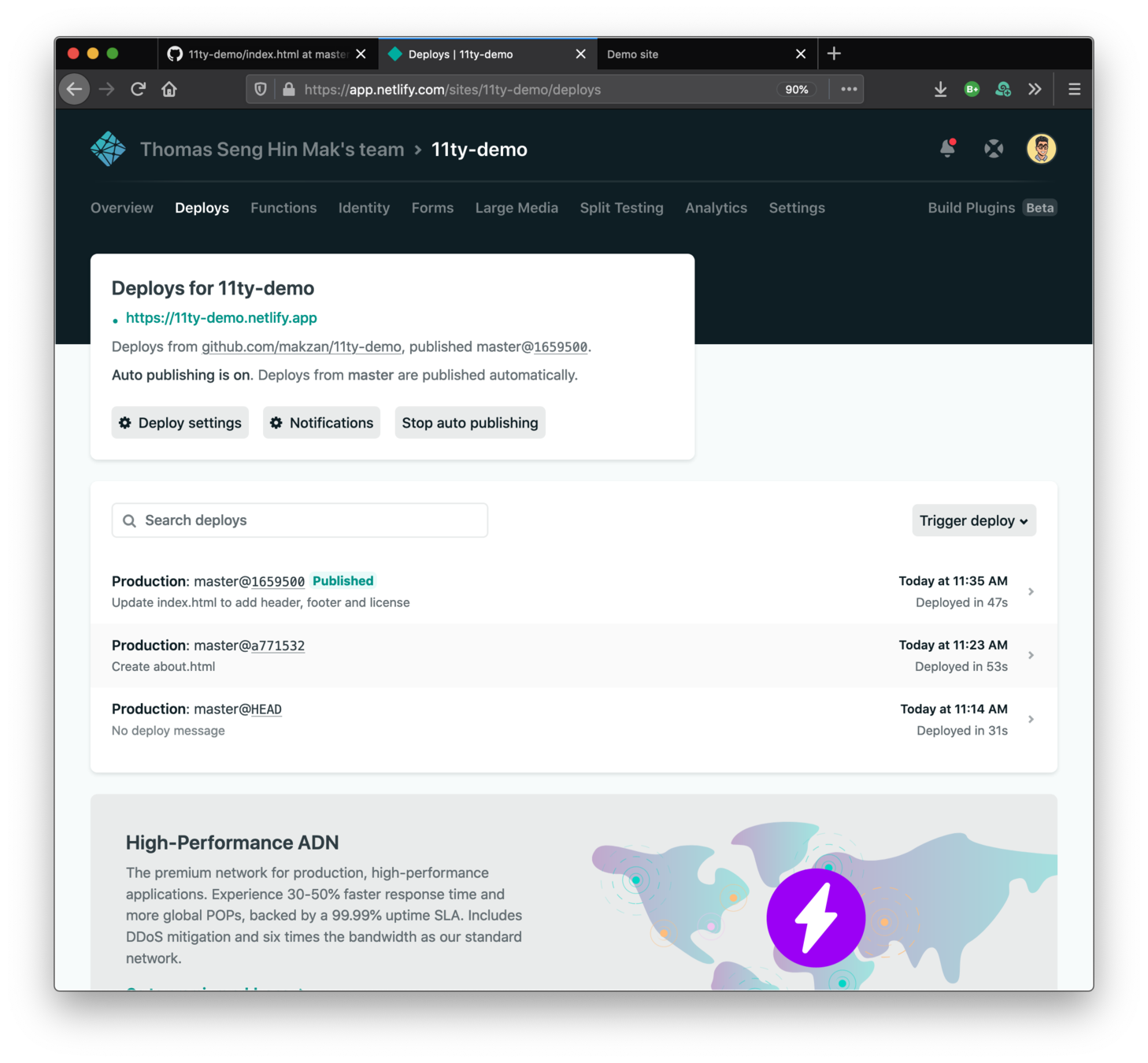
Task: Open master@HEAD deploy details chevron
Action: pos(1031,719)
